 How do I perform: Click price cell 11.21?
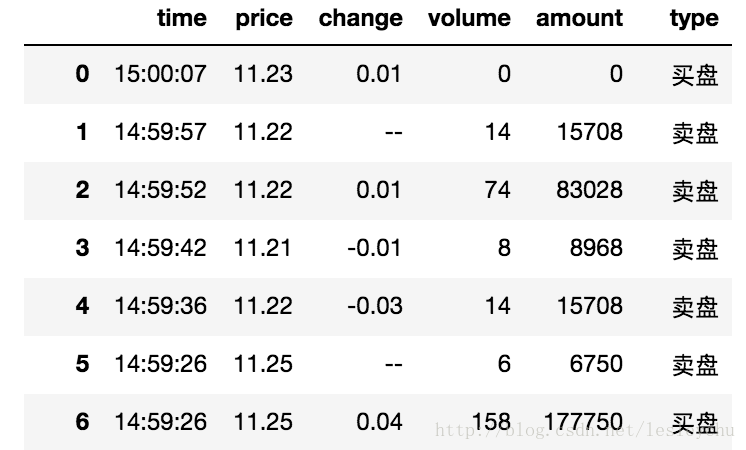click(263, 248)
